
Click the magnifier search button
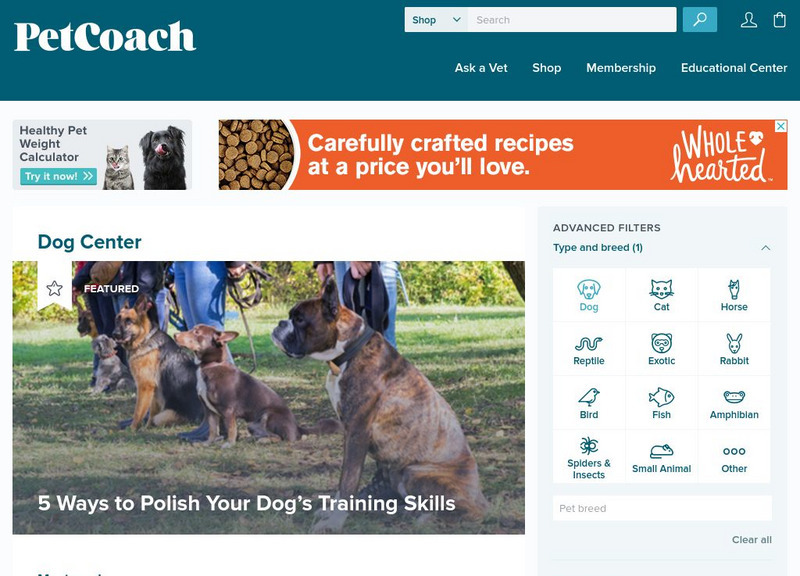(699, 20)
